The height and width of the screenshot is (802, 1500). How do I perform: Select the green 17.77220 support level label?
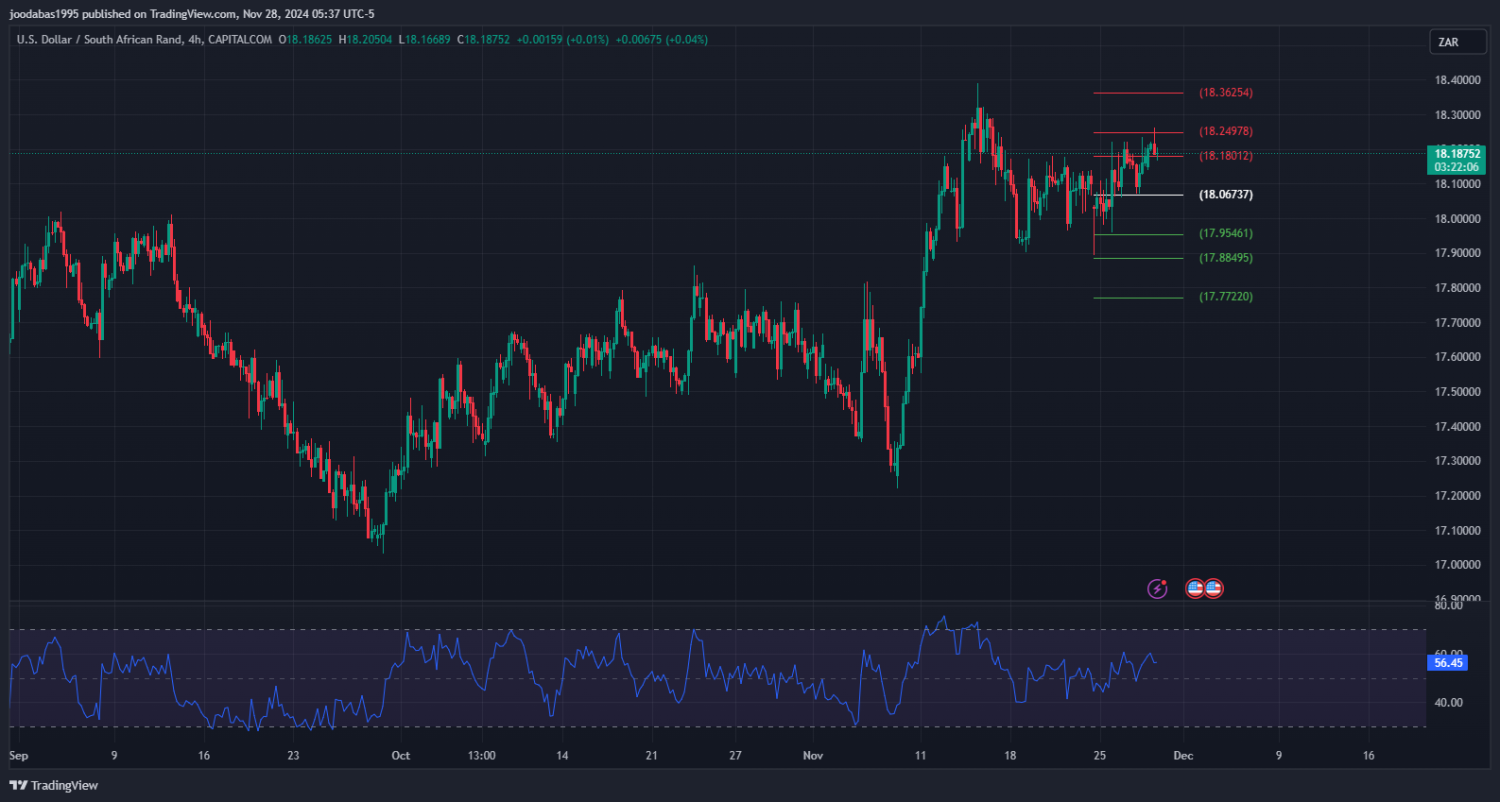pos(1225,297)
